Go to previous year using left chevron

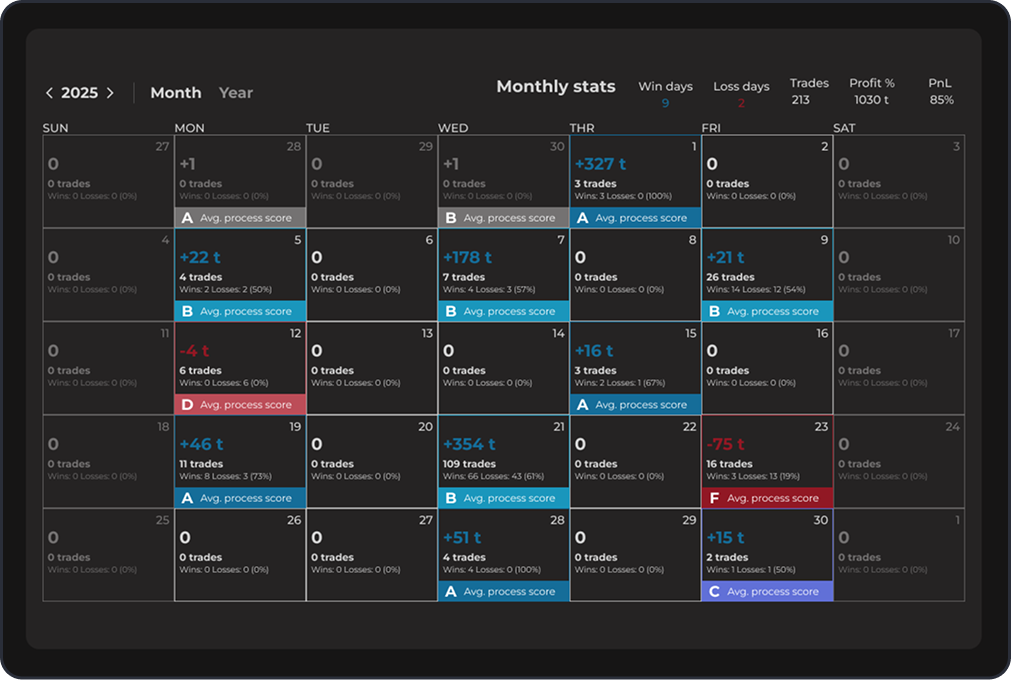pyautogui.click(x=49, y=93)
